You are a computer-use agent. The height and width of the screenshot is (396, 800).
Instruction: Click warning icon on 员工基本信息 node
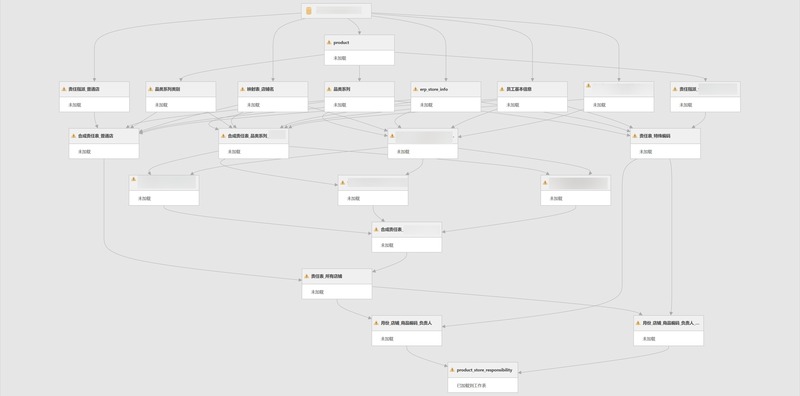(x=502, y=89)
